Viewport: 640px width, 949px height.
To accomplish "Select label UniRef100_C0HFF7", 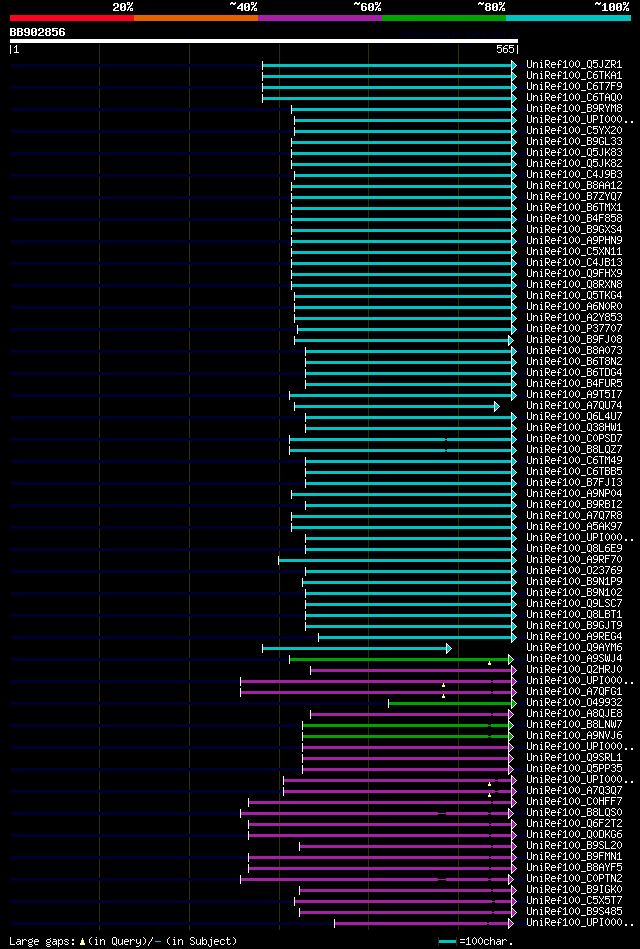I will 575,801.
